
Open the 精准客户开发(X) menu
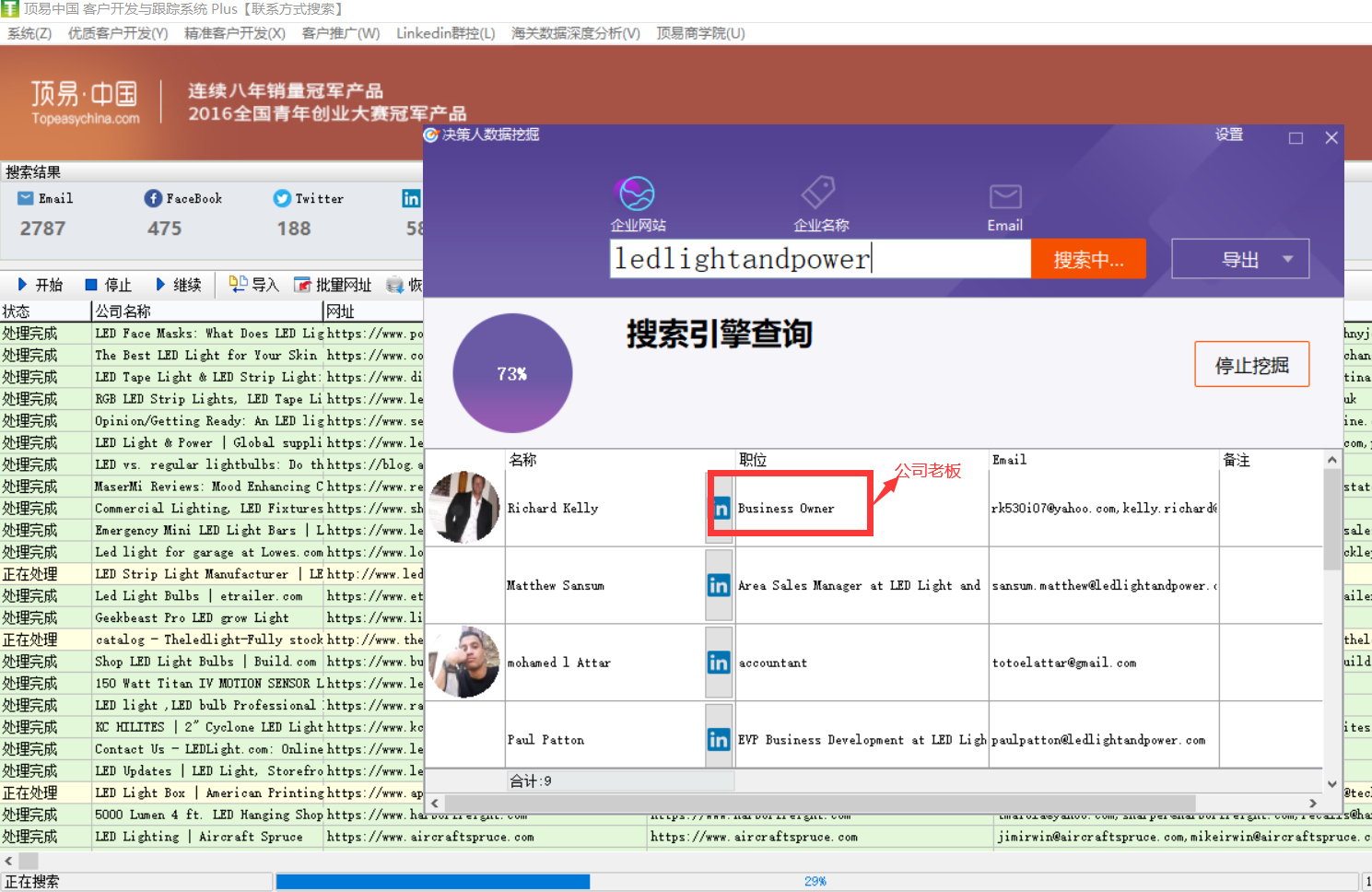(x=235, y=33)
